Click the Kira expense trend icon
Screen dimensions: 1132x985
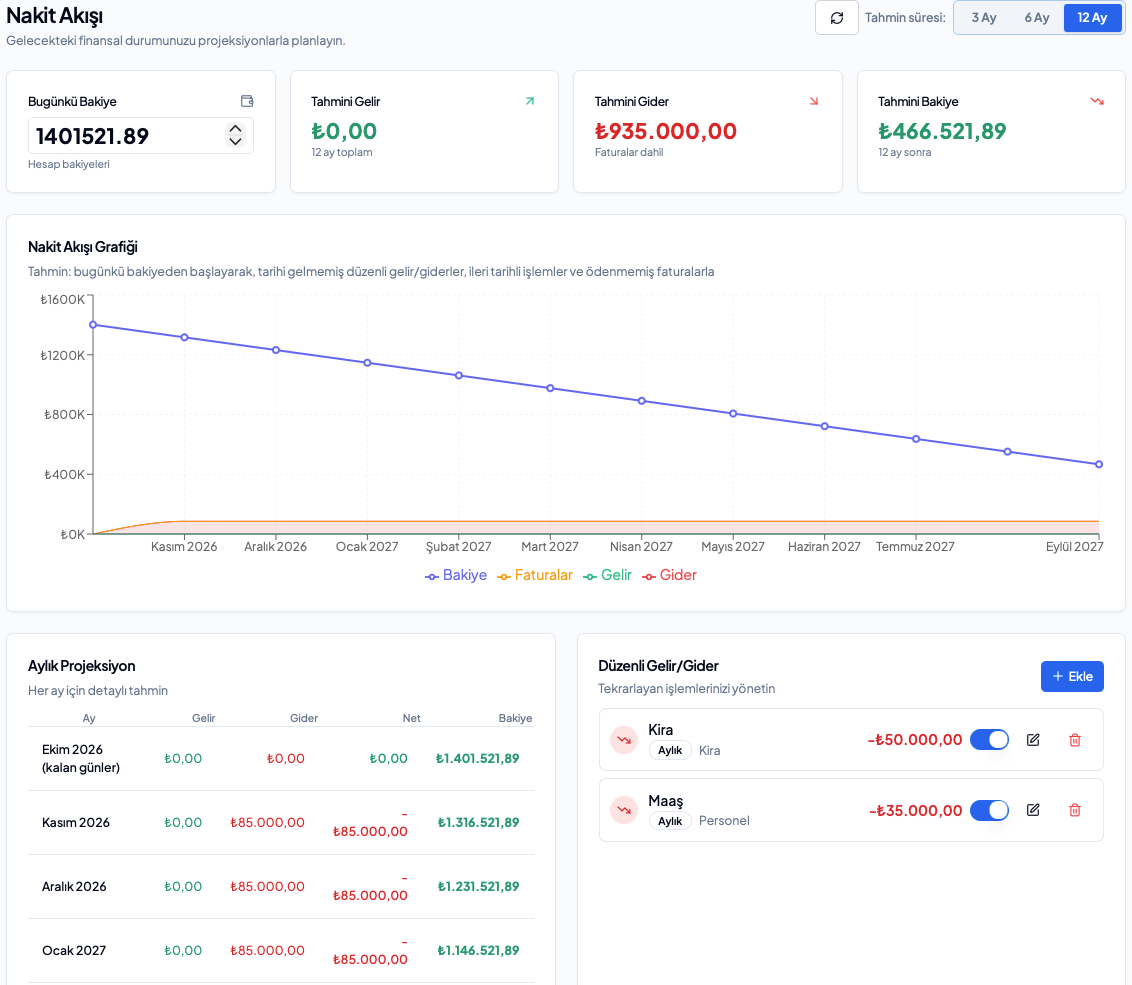coord(624,739)
